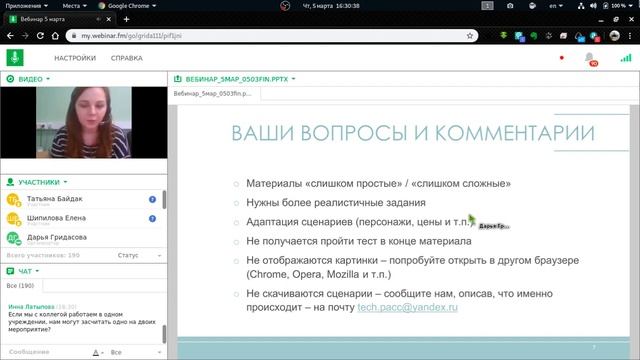Click the presenter video thumbnail
The image size is (640, 360).
(x=84, y=122)
